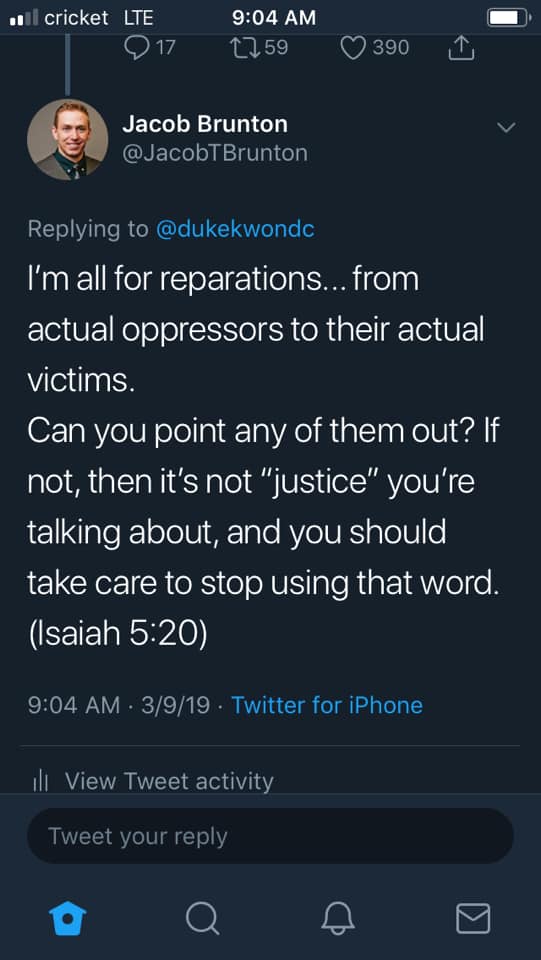This screenshot has width=541, height=960.
Task: Tap the 390 likes count
Action: click(391, 47)
